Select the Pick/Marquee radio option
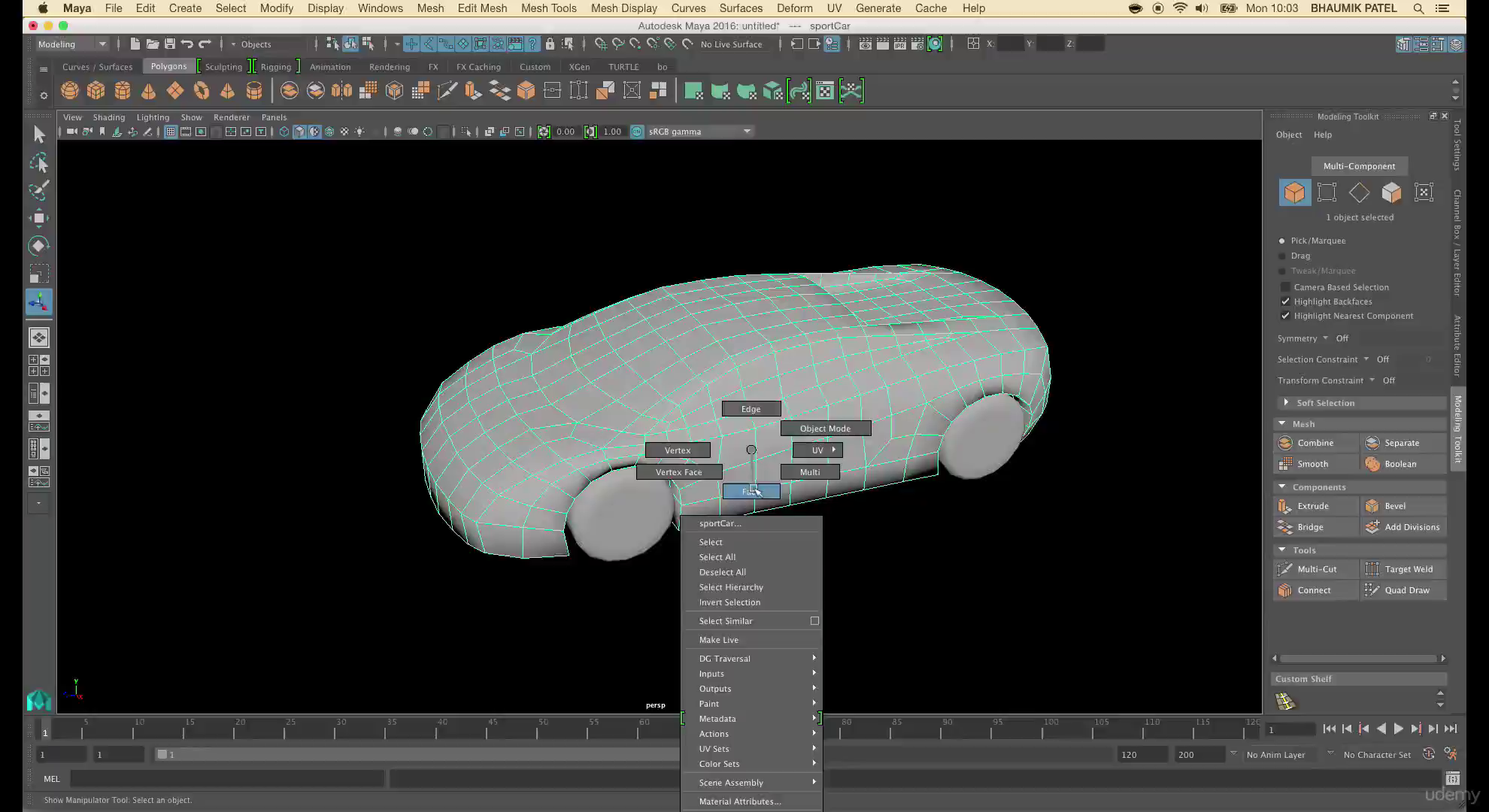The height and width of the screenshot is (812, 1489). point(1282,241)
